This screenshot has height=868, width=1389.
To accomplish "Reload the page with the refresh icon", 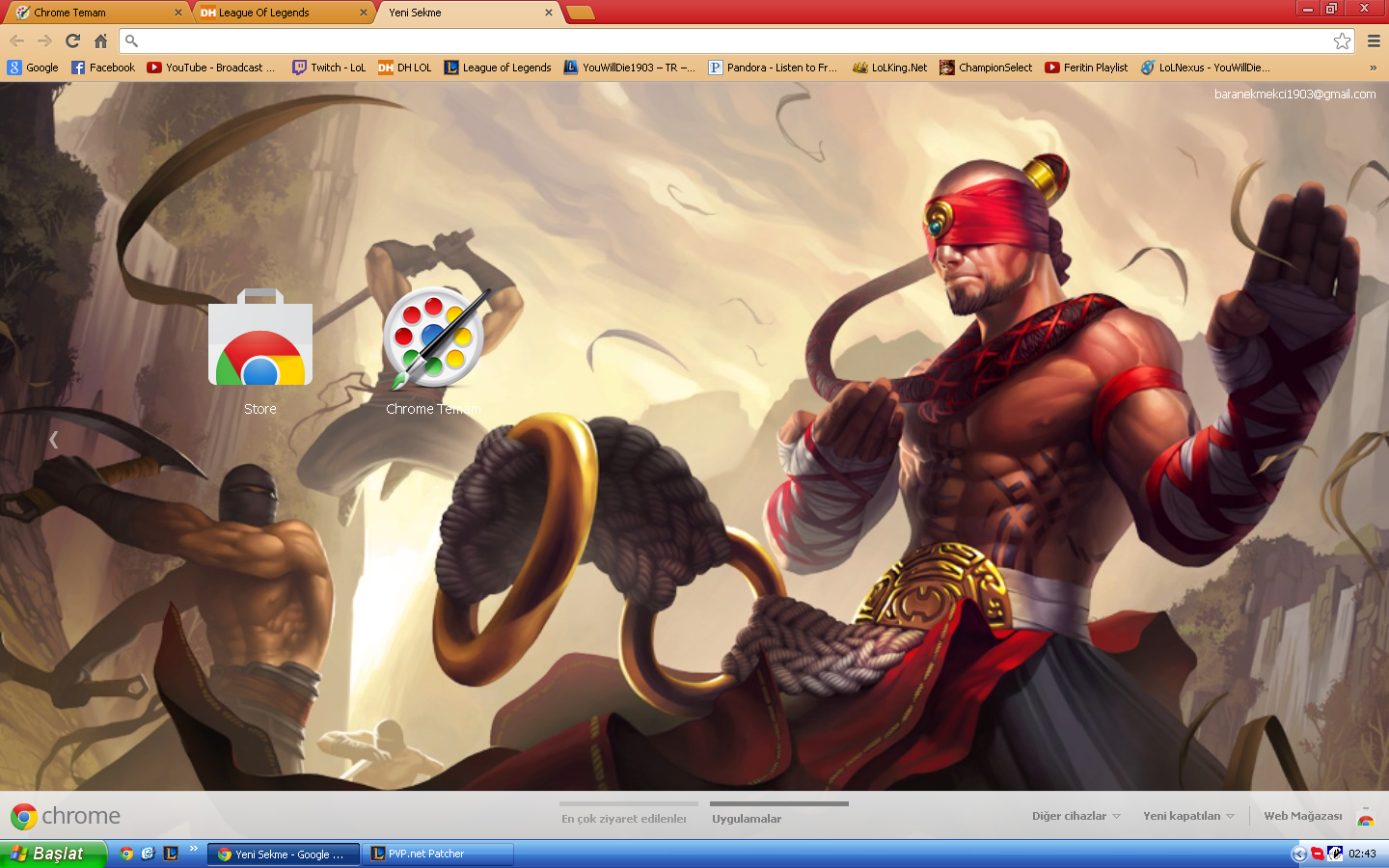I will (72, 41).
